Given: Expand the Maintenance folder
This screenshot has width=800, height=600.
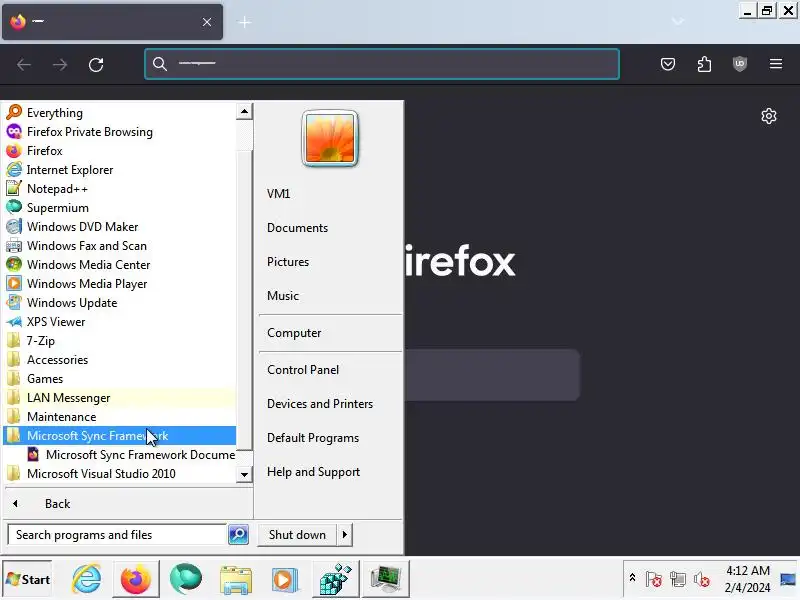Looking at the screenshot, I should coord(120,416).
